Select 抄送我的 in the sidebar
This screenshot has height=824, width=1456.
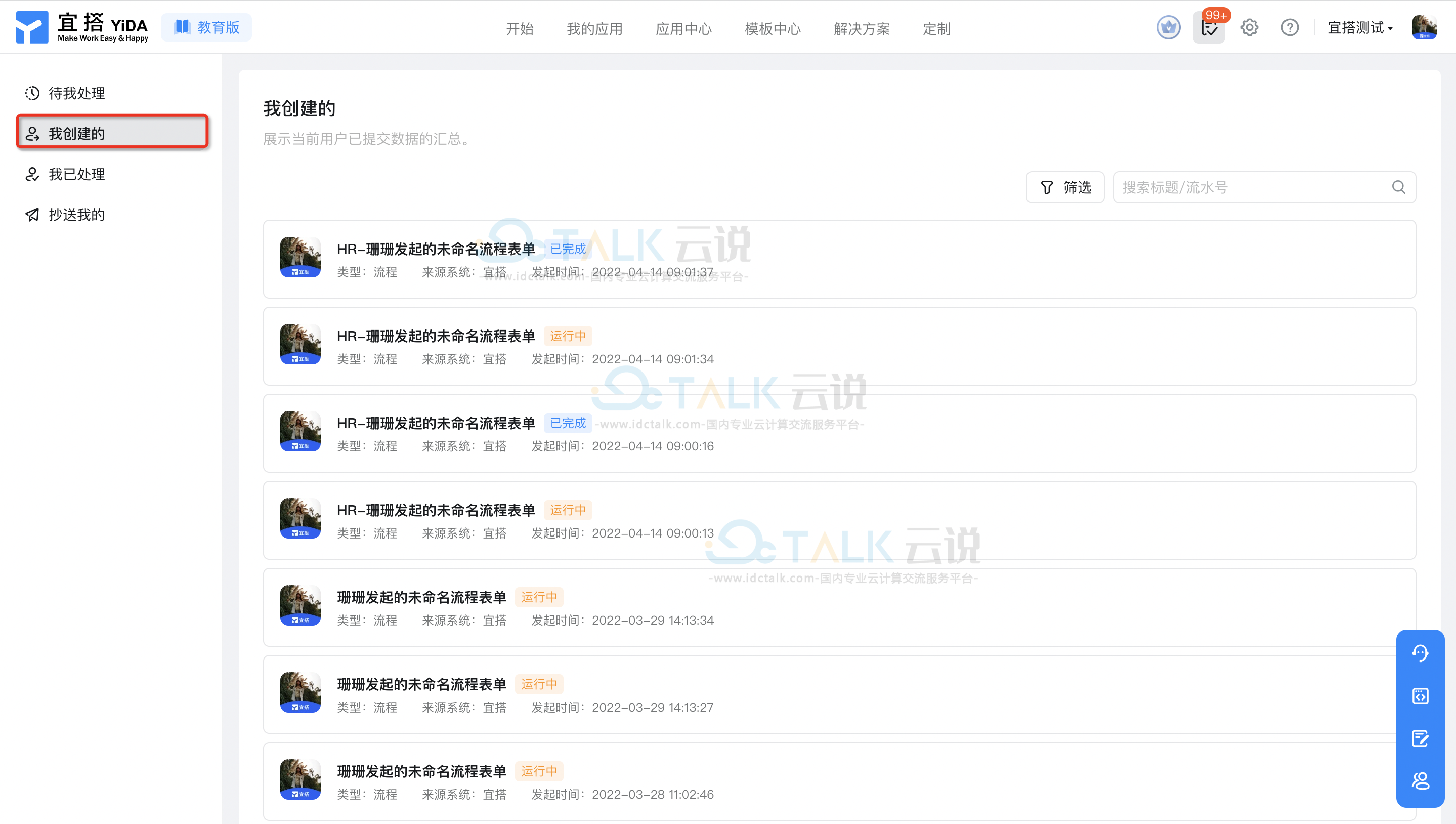[113, 215]
